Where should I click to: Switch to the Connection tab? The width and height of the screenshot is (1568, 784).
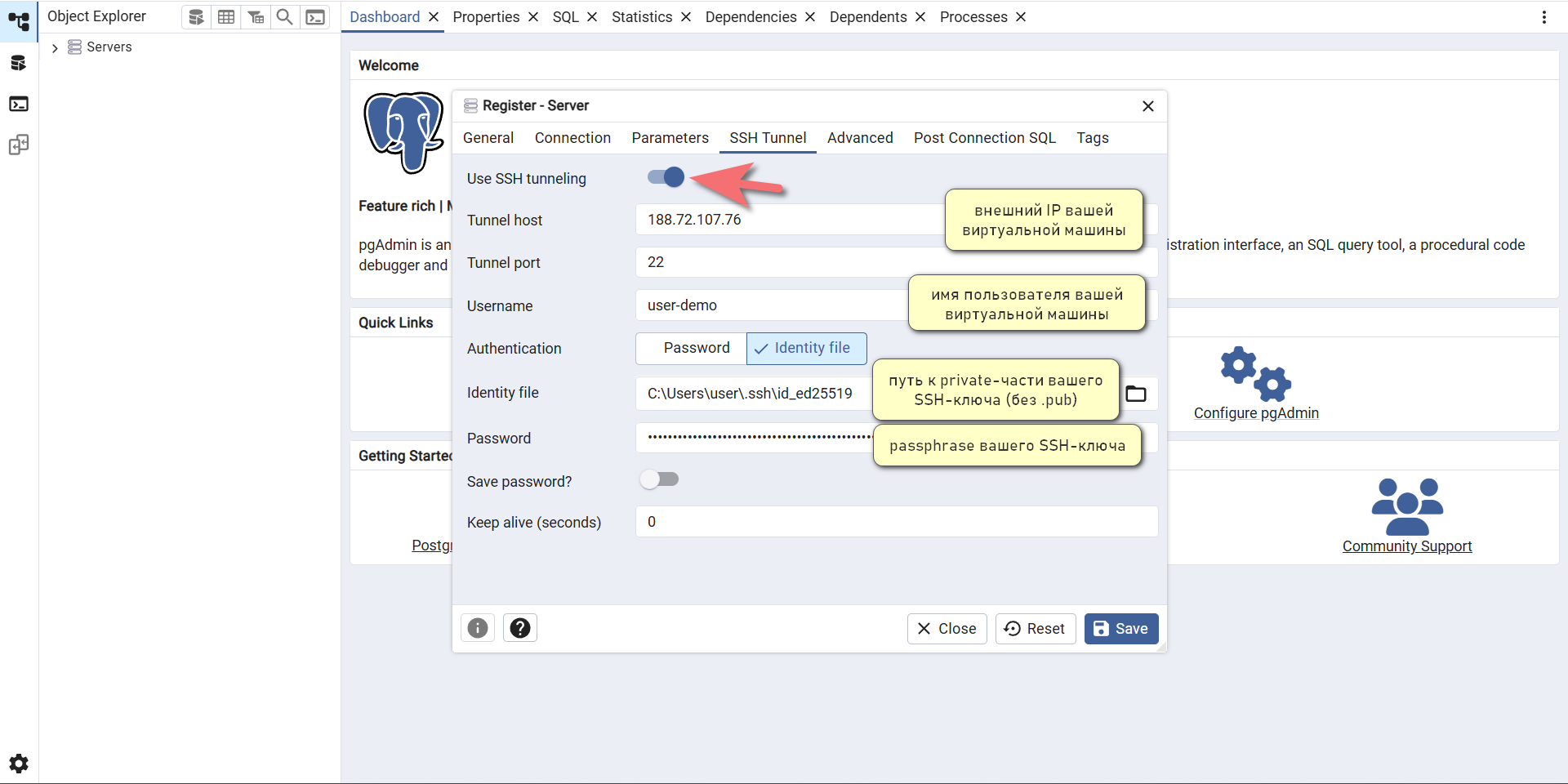click(572, 138)
